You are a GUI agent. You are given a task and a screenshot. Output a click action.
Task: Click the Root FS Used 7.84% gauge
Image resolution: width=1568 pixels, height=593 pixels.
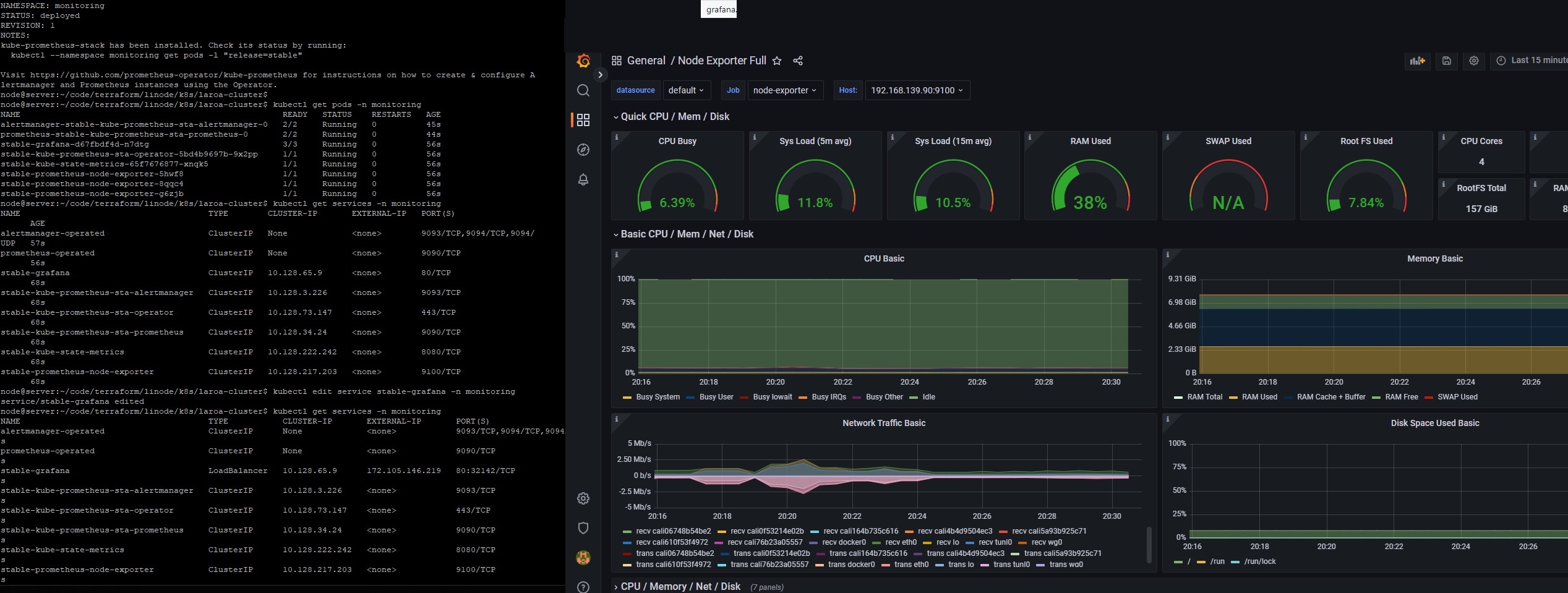tap(1366, 186)
